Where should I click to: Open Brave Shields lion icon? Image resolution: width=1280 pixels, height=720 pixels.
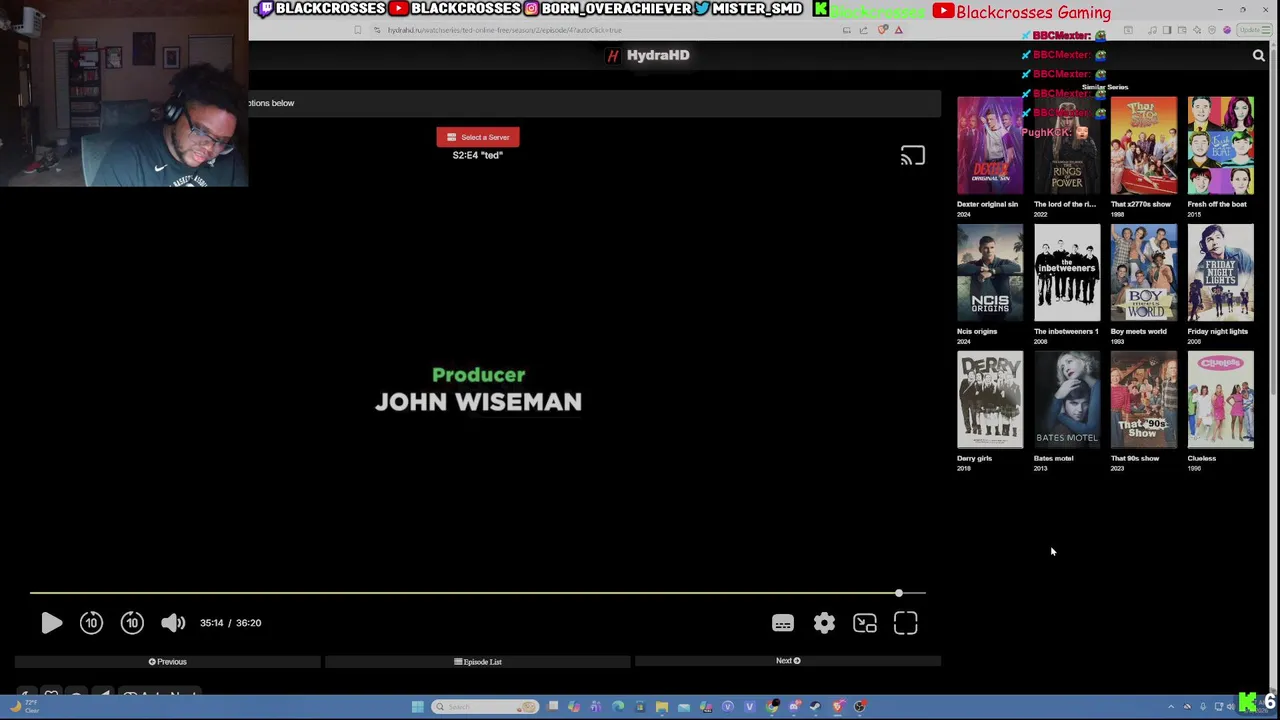(882, 30)
